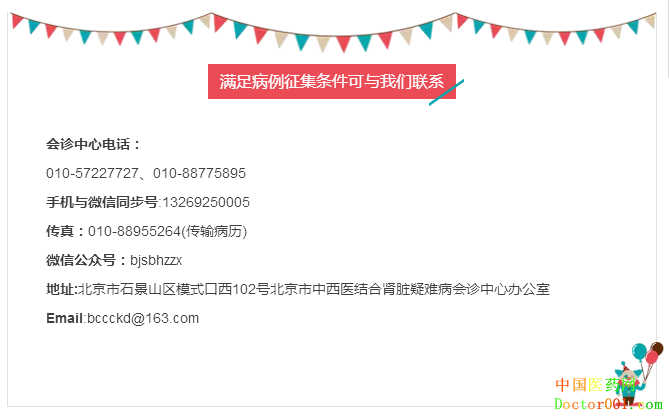Click the bunting flags decoration at top center

tap(334, 32)
